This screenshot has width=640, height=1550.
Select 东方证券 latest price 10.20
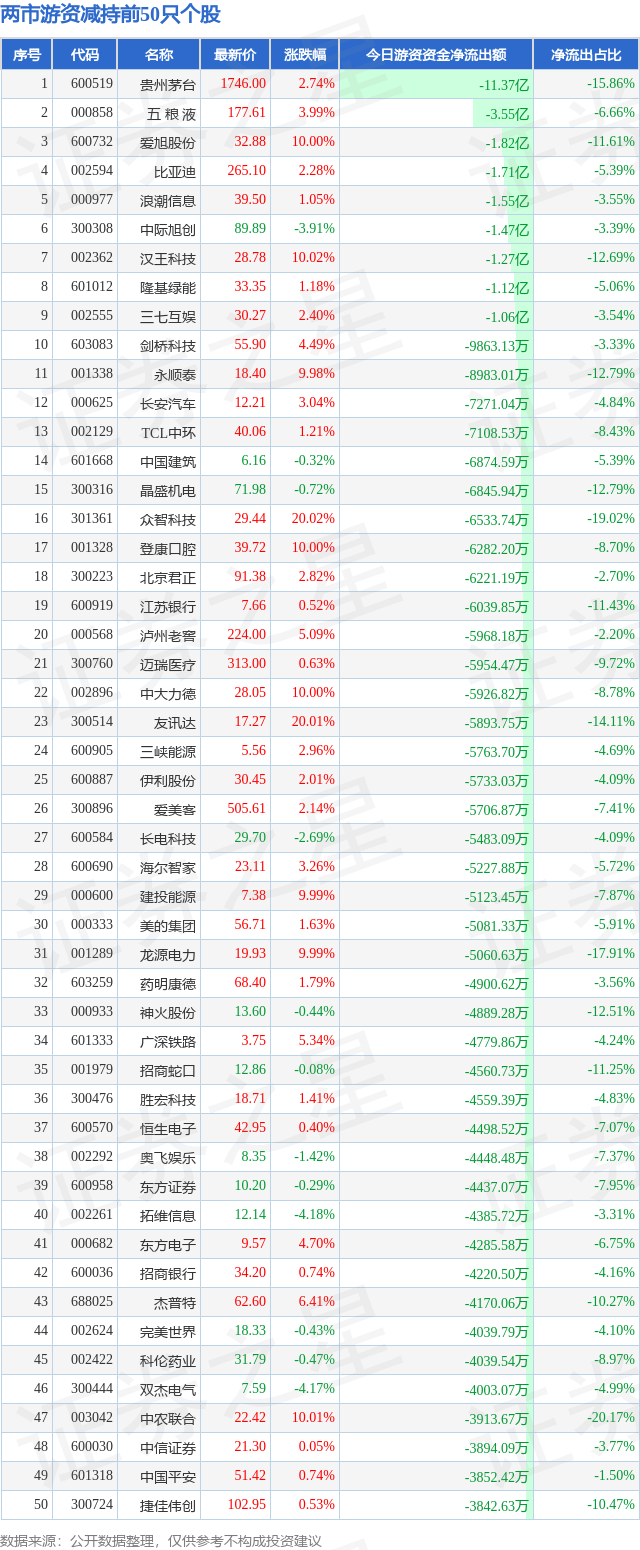coord(250,1187)
